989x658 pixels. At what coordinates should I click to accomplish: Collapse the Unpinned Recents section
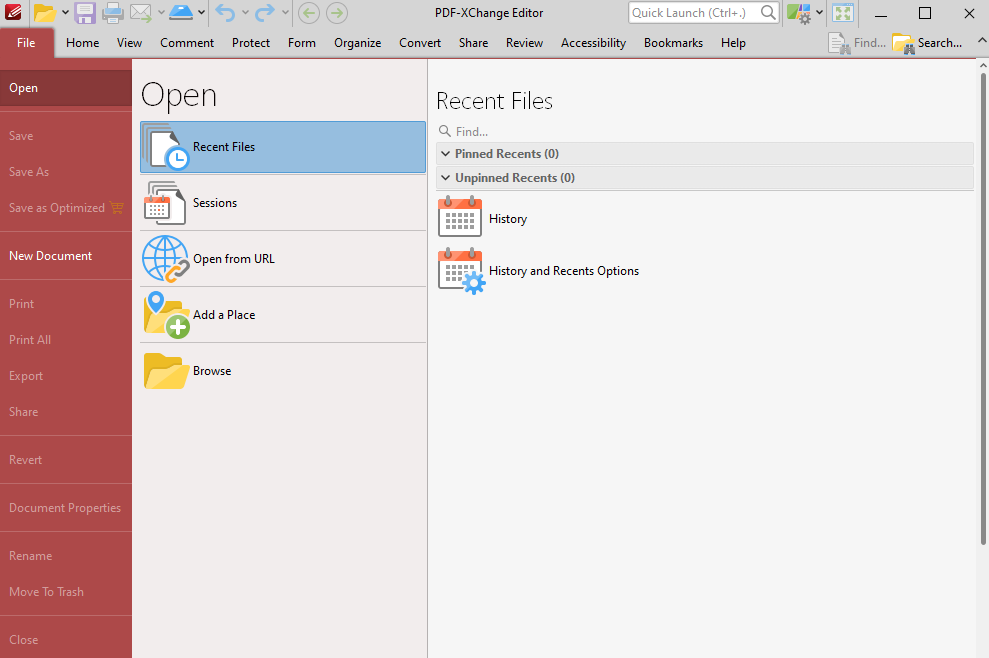point(446,177)
